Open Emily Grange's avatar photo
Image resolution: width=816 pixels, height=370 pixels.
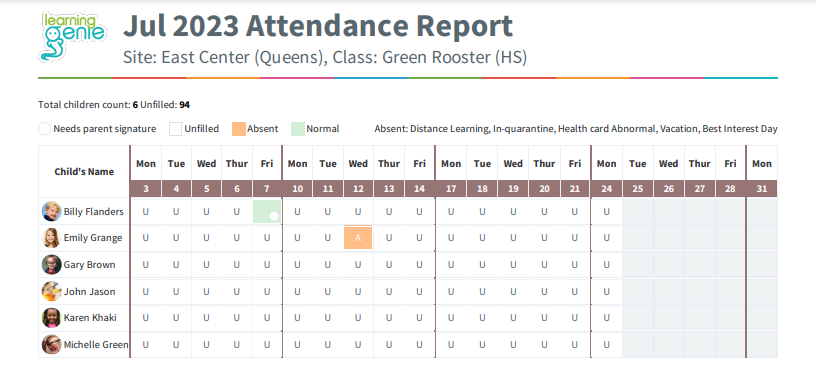(x=52, y=238)
